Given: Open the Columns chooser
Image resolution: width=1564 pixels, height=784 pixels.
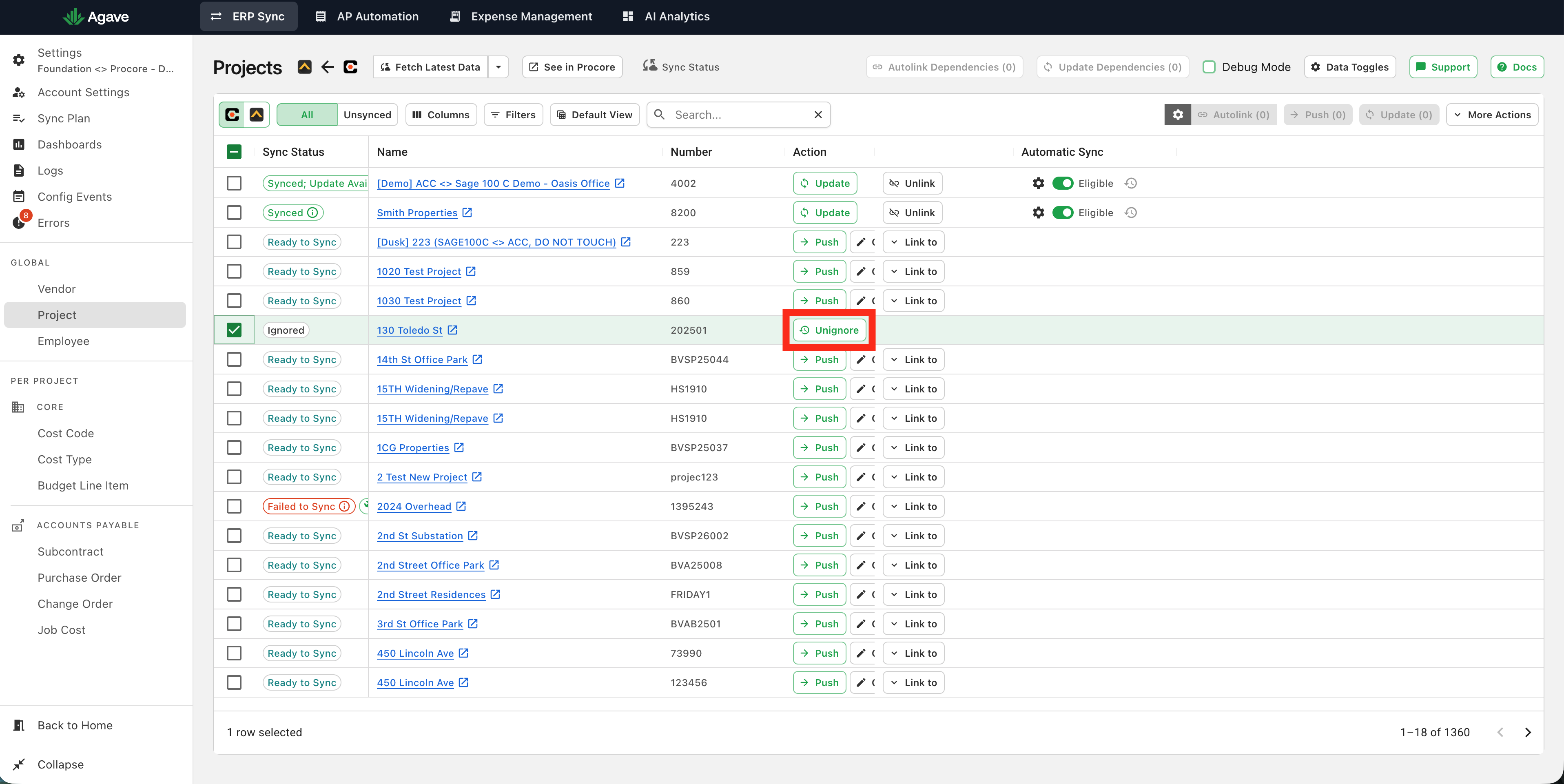Looking at the screenshot, I should coord(441,115).
